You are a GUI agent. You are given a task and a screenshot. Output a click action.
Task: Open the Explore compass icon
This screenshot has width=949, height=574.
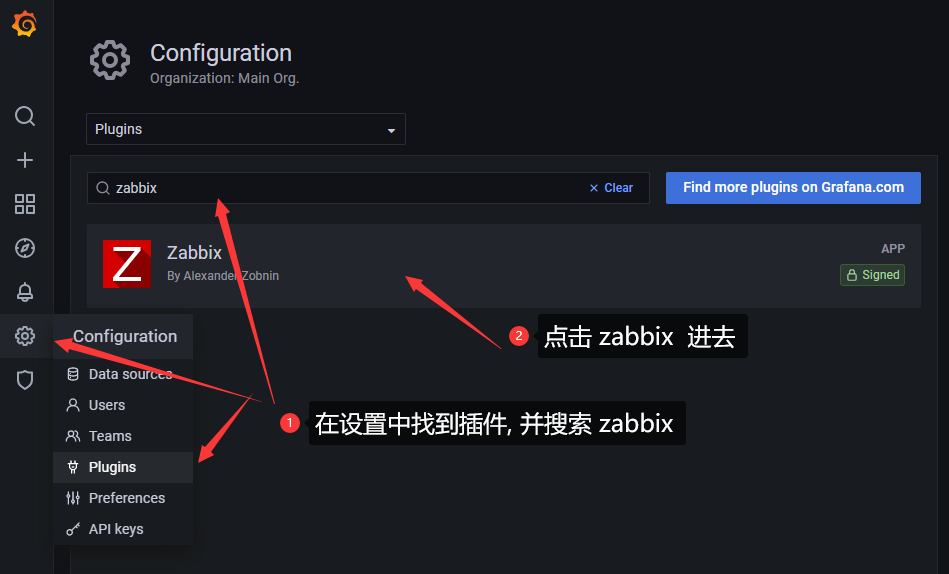point(25,248)
